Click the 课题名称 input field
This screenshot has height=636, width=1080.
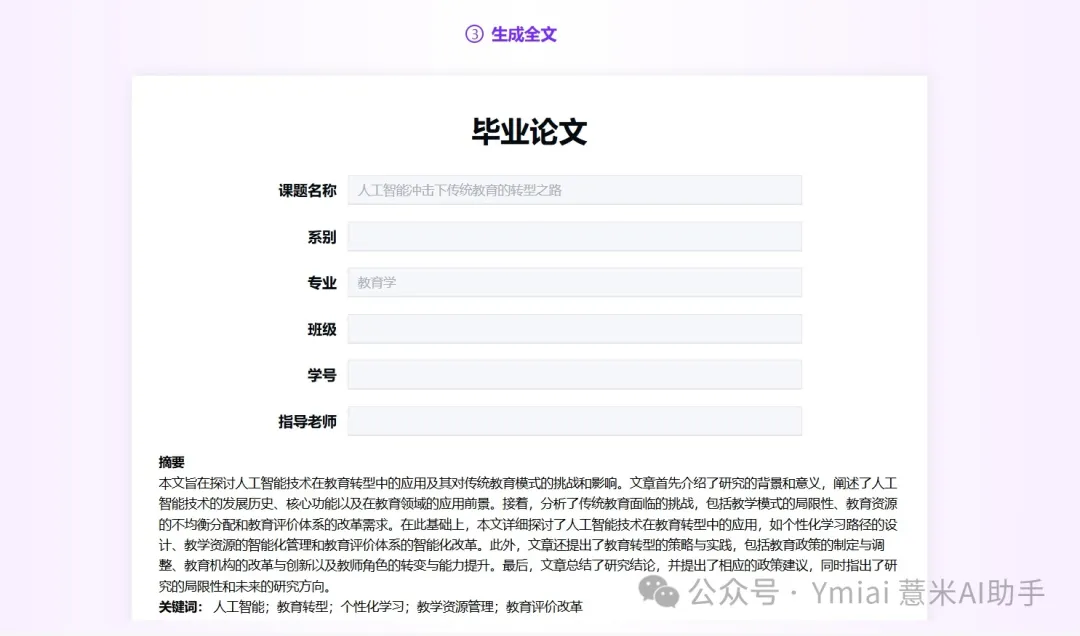573,189
